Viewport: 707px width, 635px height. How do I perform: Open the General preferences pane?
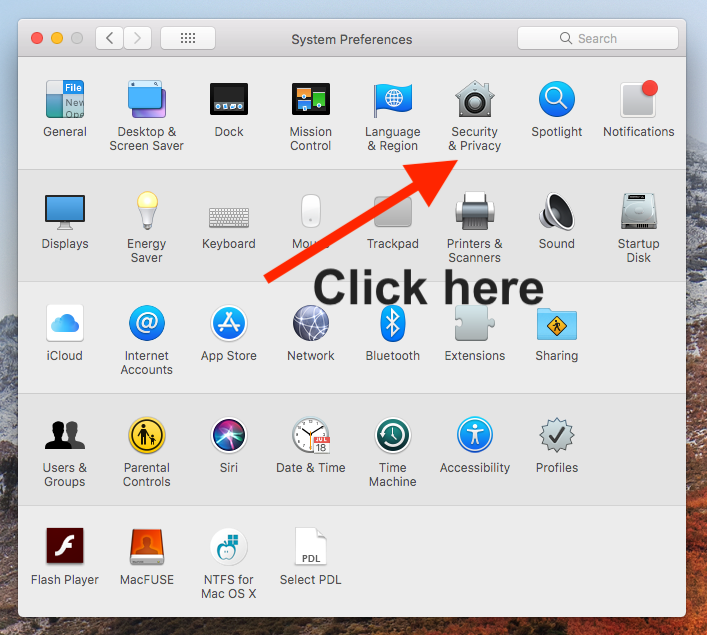(65, 99)
